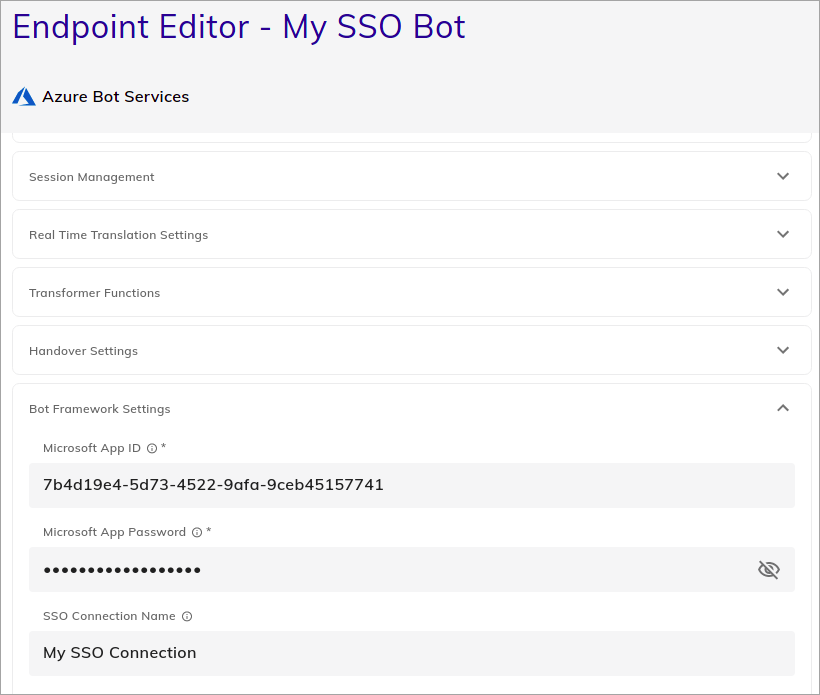The height and width of the screenshot is (695, 820).
Task: Open info tooltip next to Microsoft App Password
Action: [197, 532]
